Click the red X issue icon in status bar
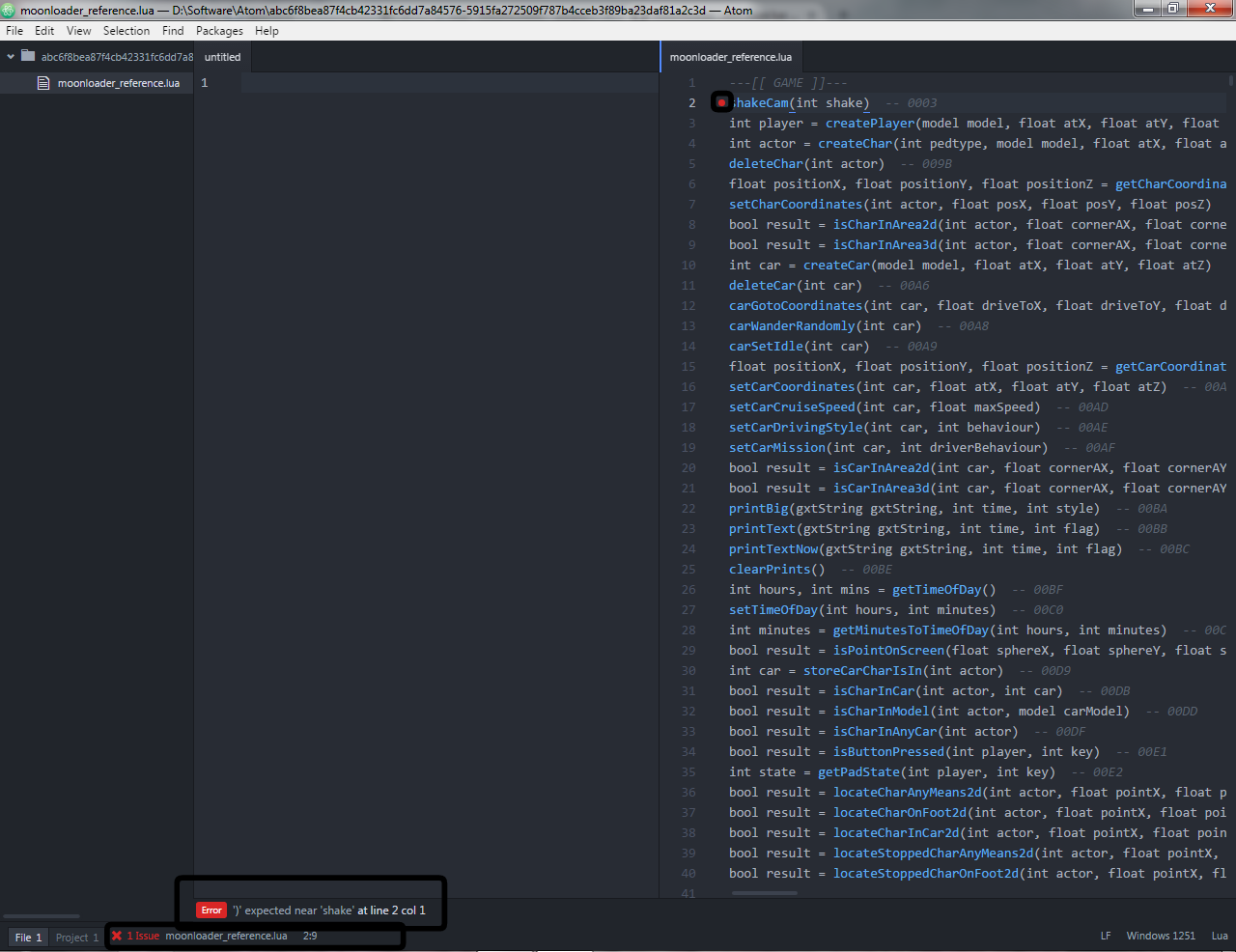This screenshot has width=1236, height=952. pos(117,936)
